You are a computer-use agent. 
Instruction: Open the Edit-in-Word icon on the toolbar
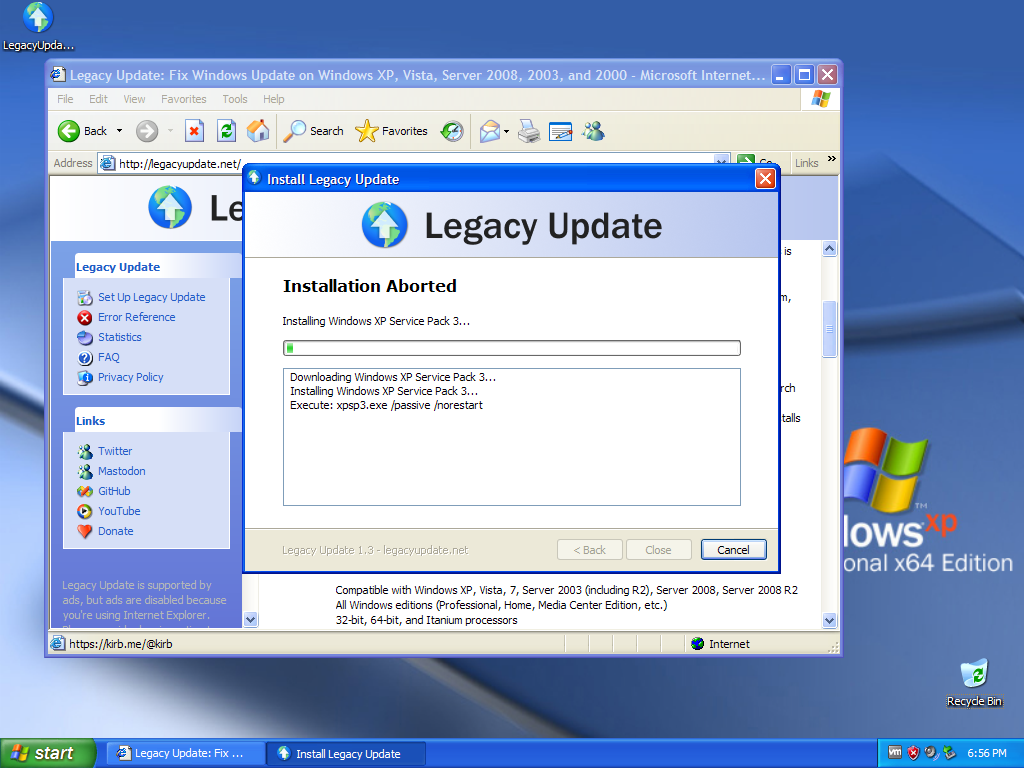click(560, 131)
